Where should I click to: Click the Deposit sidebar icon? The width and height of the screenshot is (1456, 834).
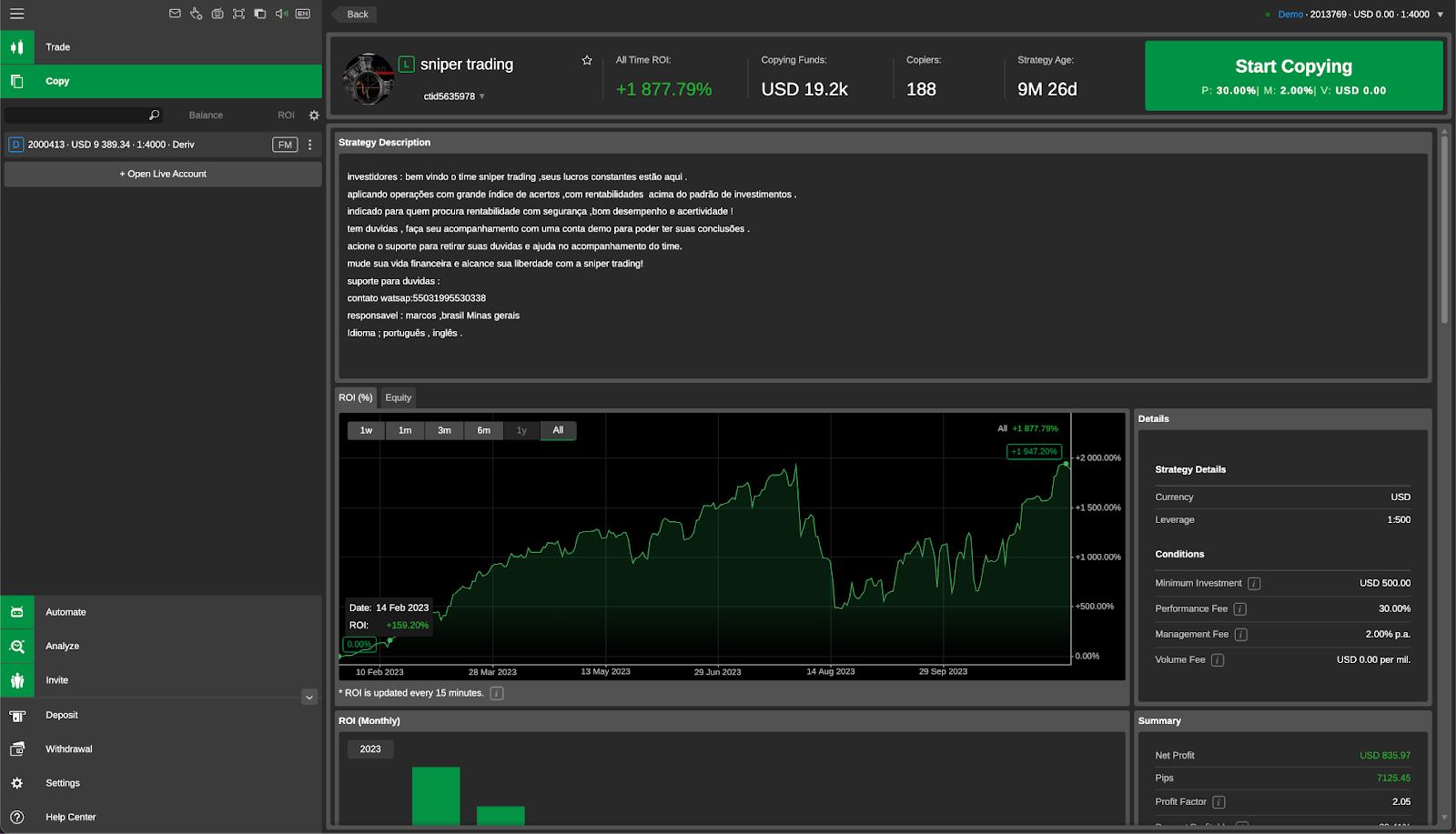coord(16,715)
